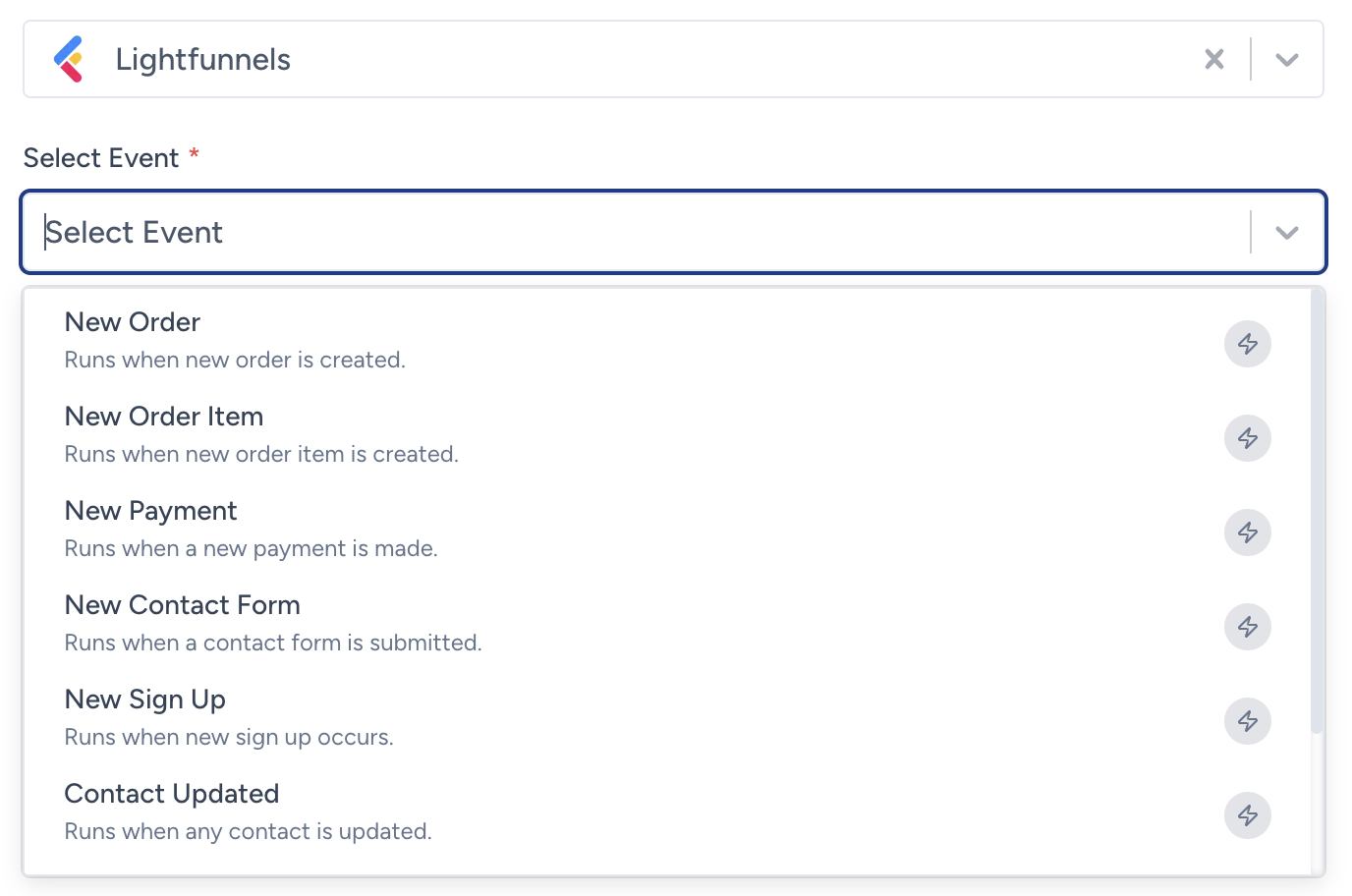This screenshot has width=1352, height=896.
Task: Clear the Lightfunnels app selection
Action: point(1214,59)
